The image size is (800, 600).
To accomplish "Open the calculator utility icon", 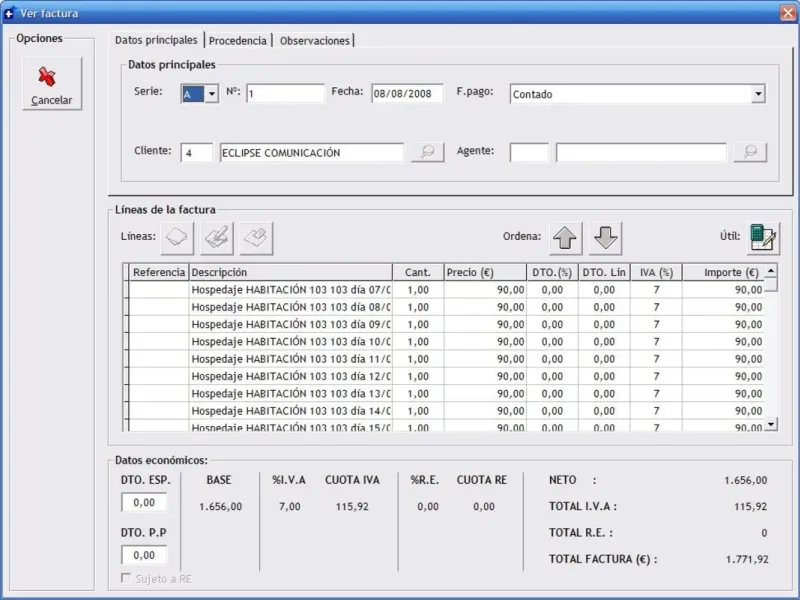I will 763,238.
